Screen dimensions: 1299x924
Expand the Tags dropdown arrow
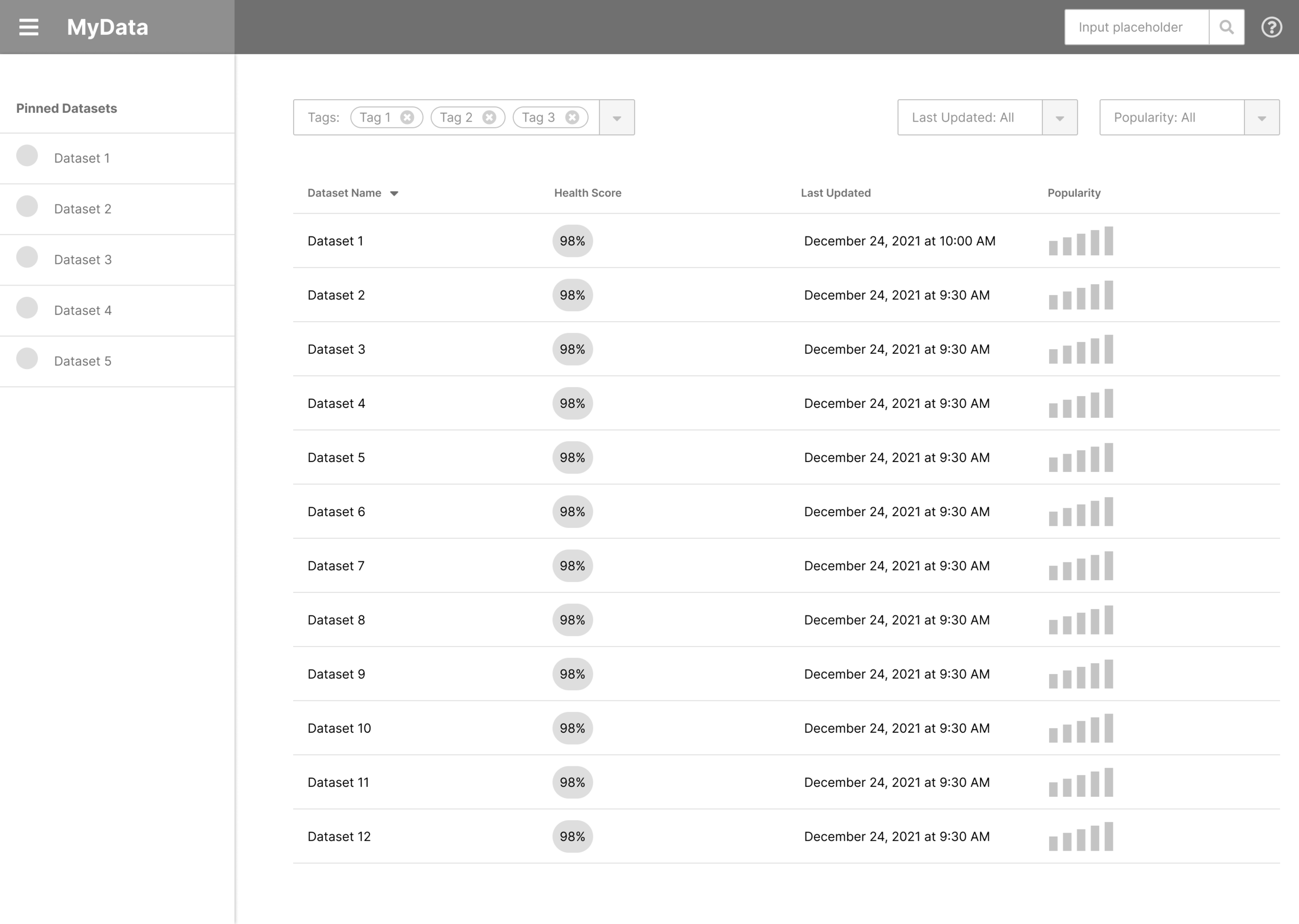tap(617, 118)
